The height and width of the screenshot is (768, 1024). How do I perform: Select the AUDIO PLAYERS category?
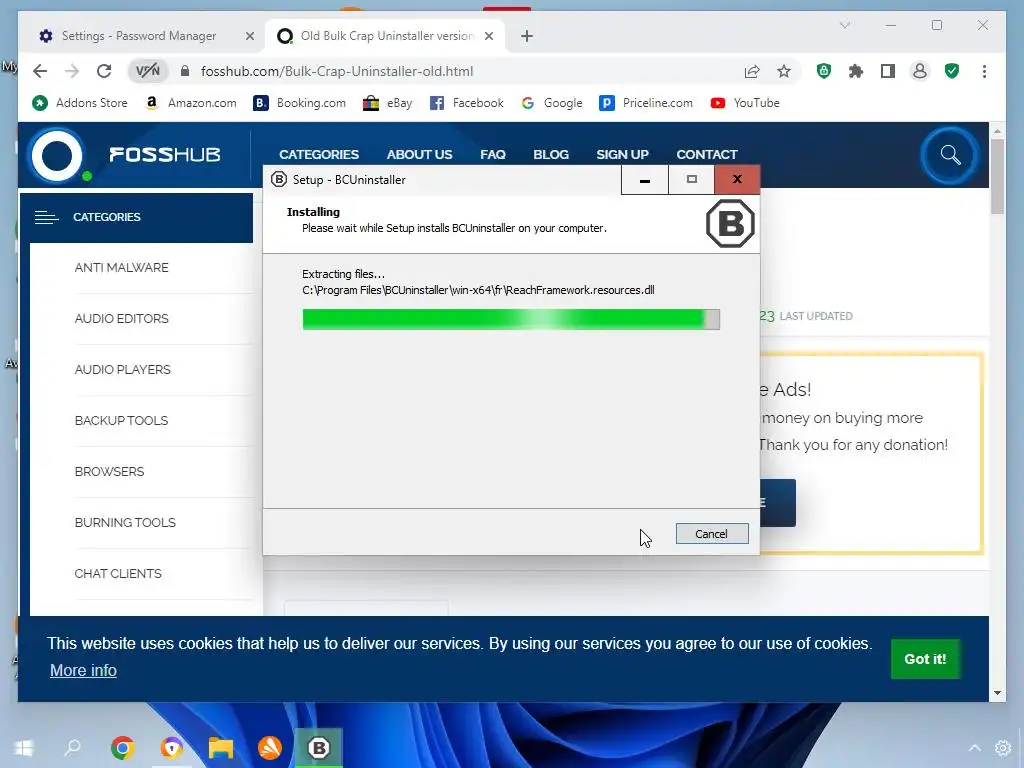point(123,370)
